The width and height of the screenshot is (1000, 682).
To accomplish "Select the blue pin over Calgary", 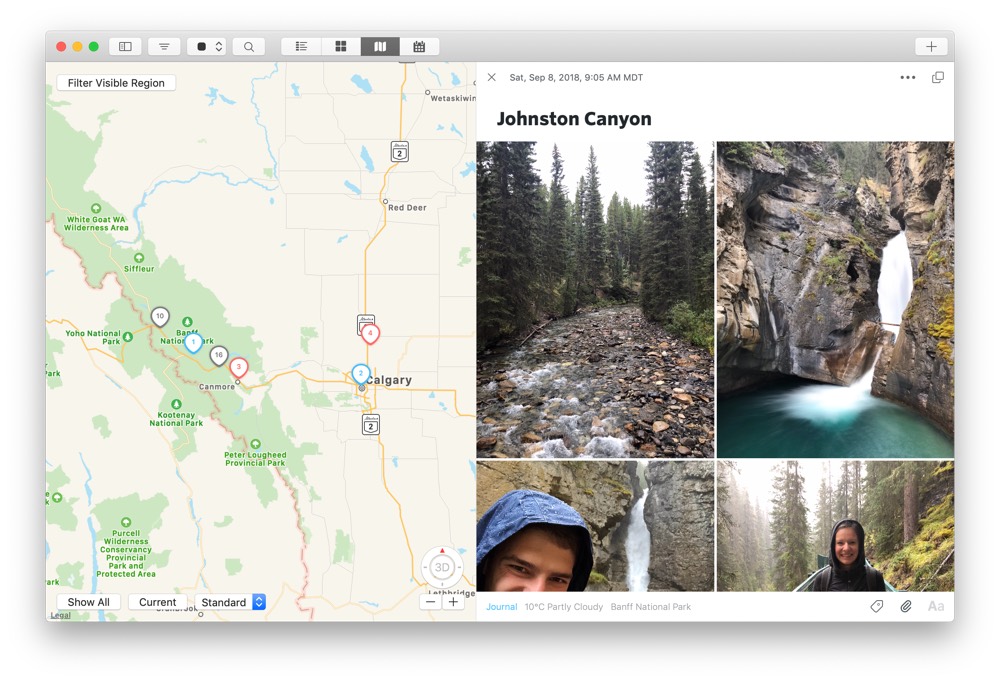I will tap(361, 374).
